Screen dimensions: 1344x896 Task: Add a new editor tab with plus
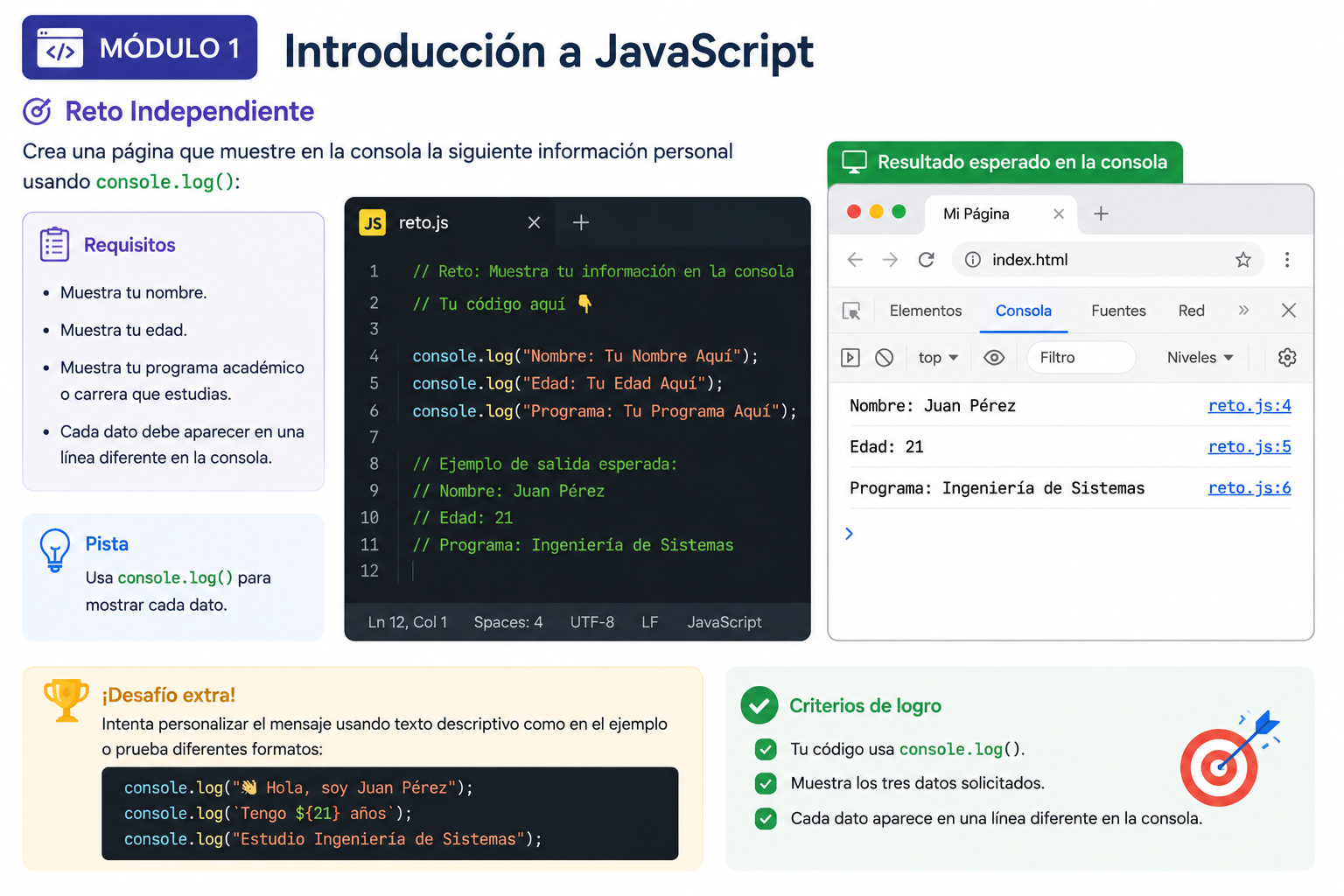pyautogui.click(x=581, y=223)
